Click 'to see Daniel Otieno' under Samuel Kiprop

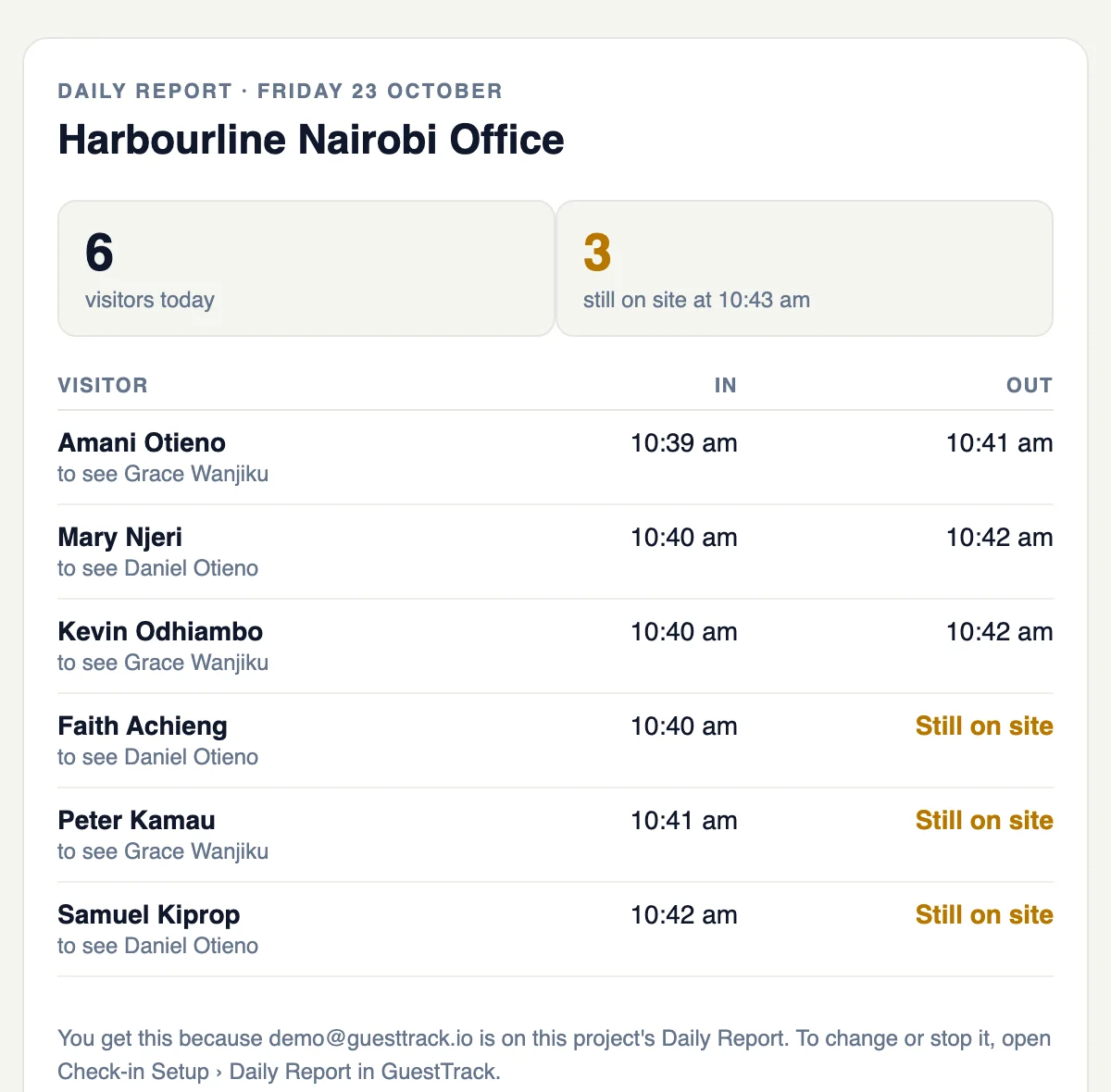157,946
